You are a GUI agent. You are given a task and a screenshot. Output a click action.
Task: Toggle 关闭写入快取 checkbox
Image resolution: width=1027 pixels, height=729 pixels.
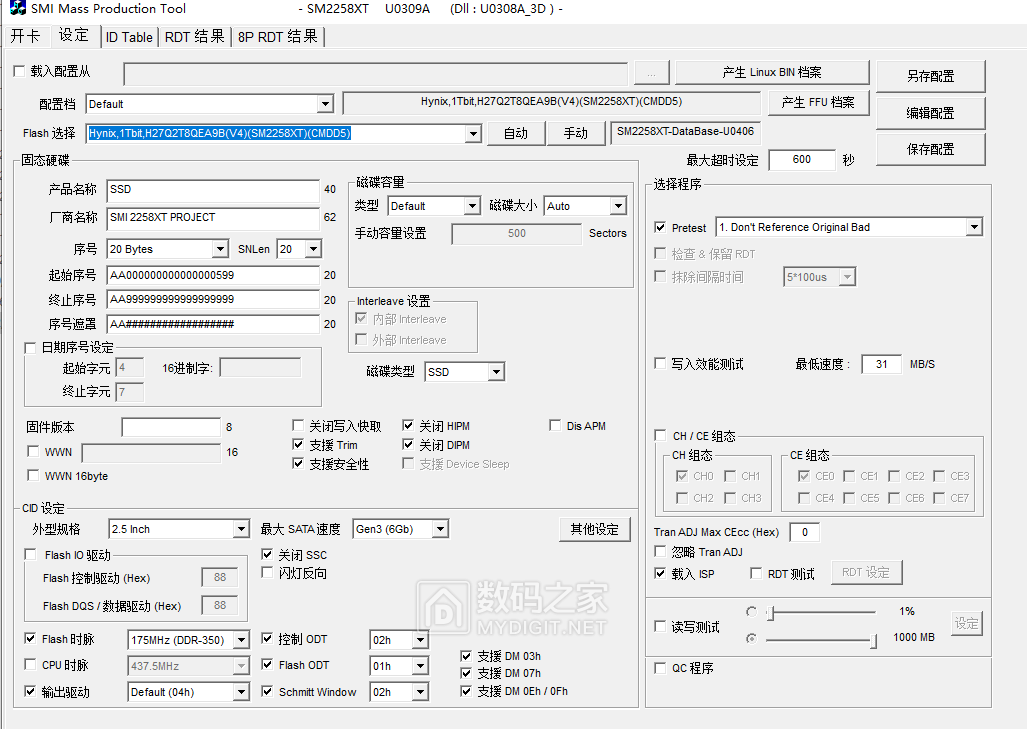click(x=298, y=426)
